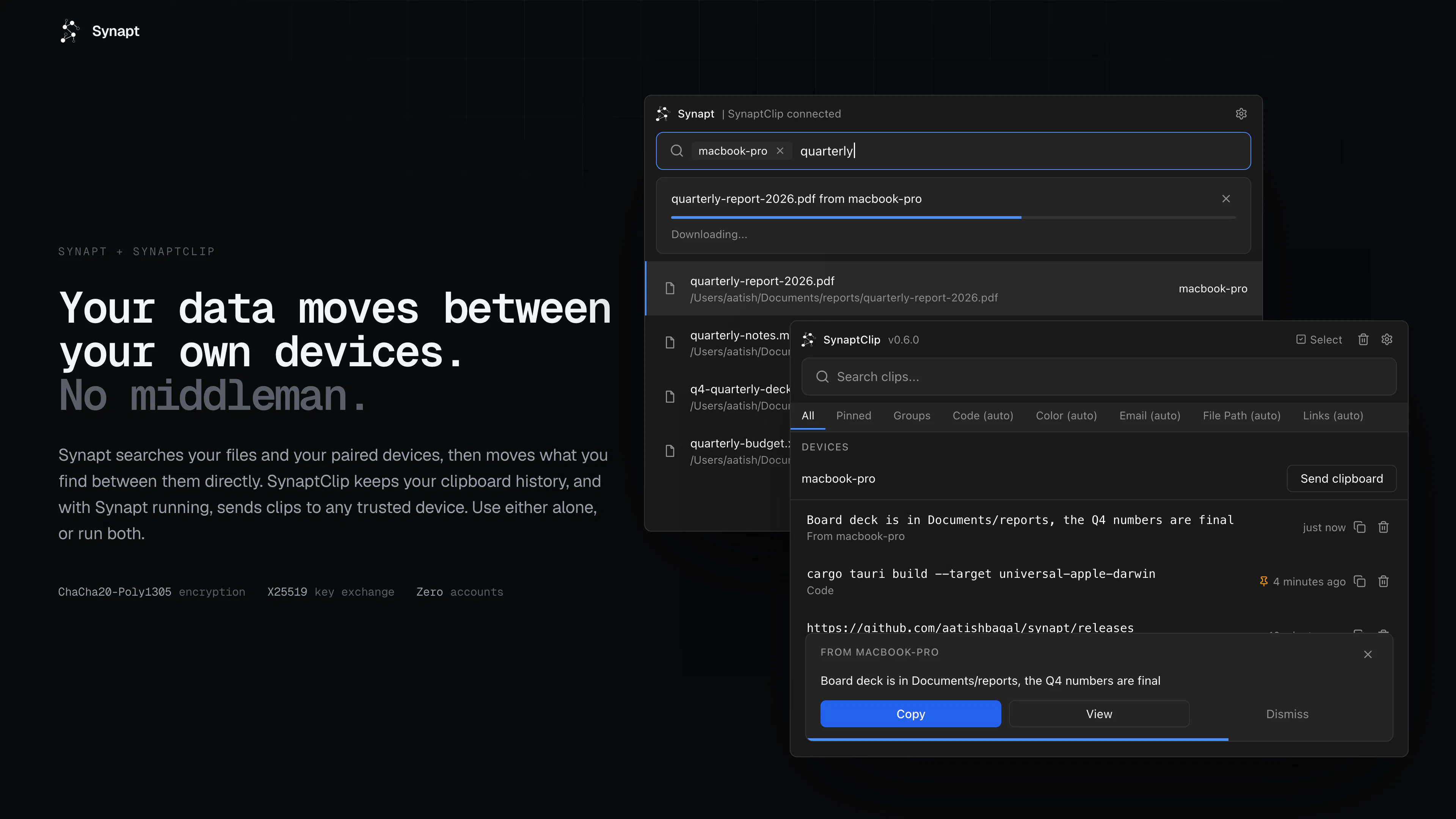Open the Email (auto) tab
Screen dimensions: 1456x819
(x=1150, y=416)
